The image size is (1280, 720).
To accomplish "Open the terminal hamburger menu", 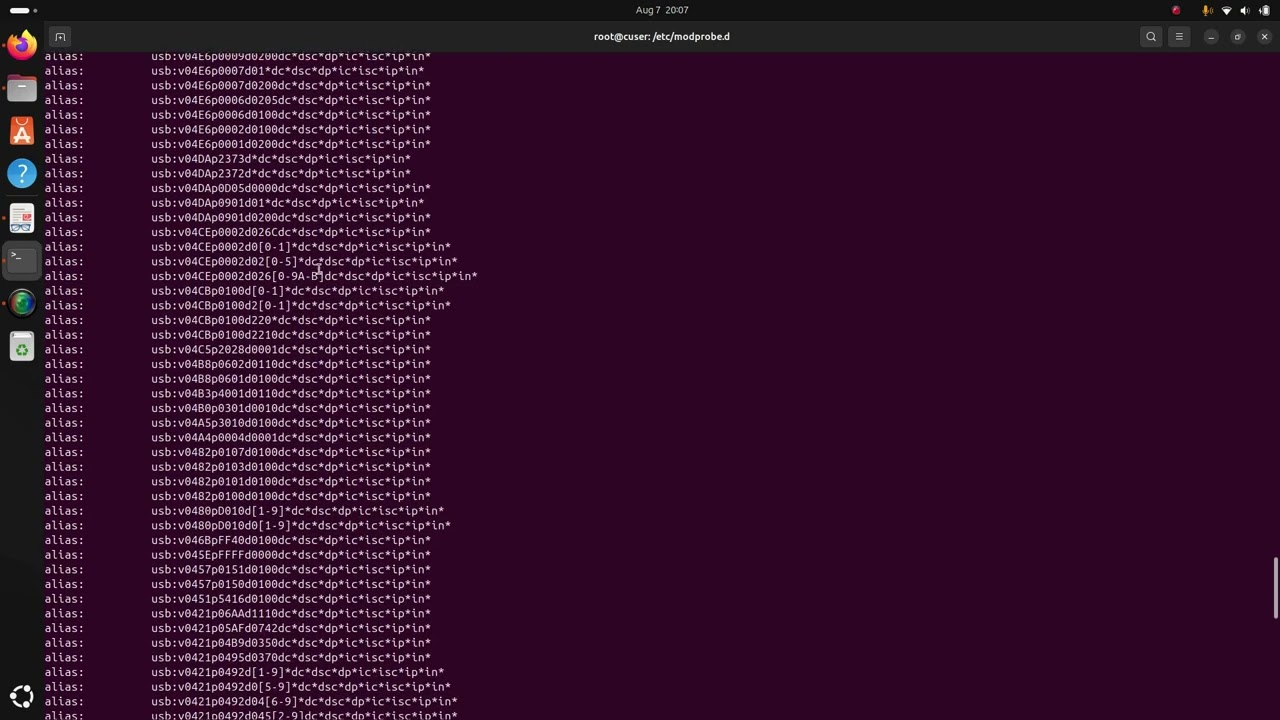I will pyautogui.click(x=1179, y=37).
